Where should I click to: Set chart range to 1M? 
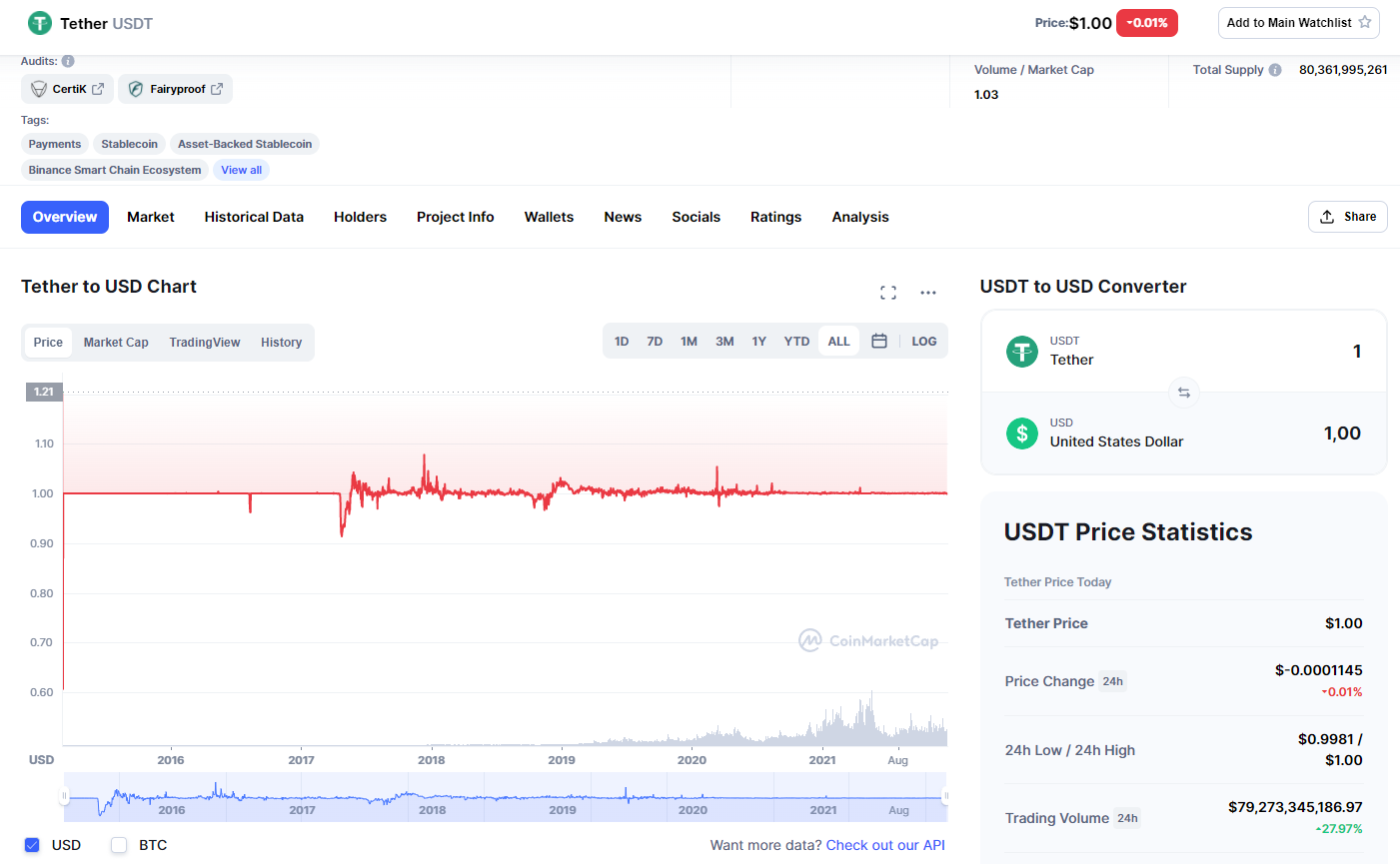tap(690, 342)
